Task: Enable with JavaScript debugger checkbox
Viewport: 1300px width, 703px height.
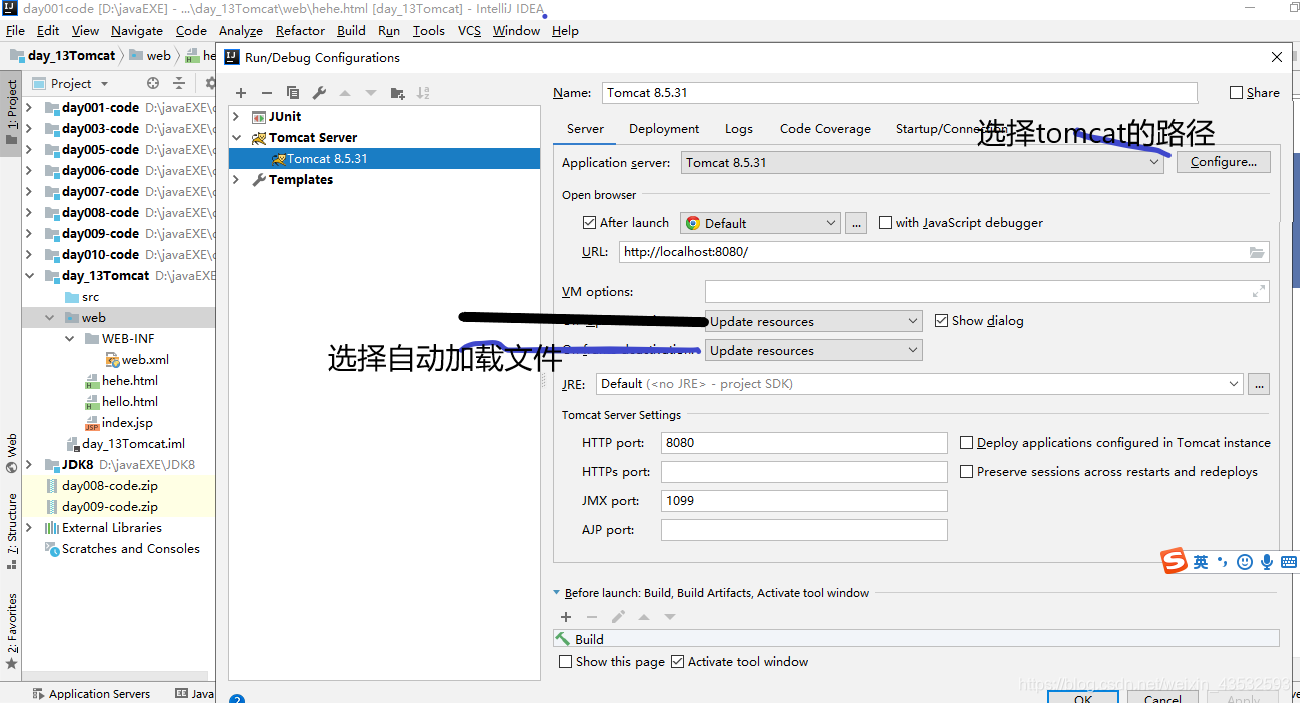Action: (885, 223)
